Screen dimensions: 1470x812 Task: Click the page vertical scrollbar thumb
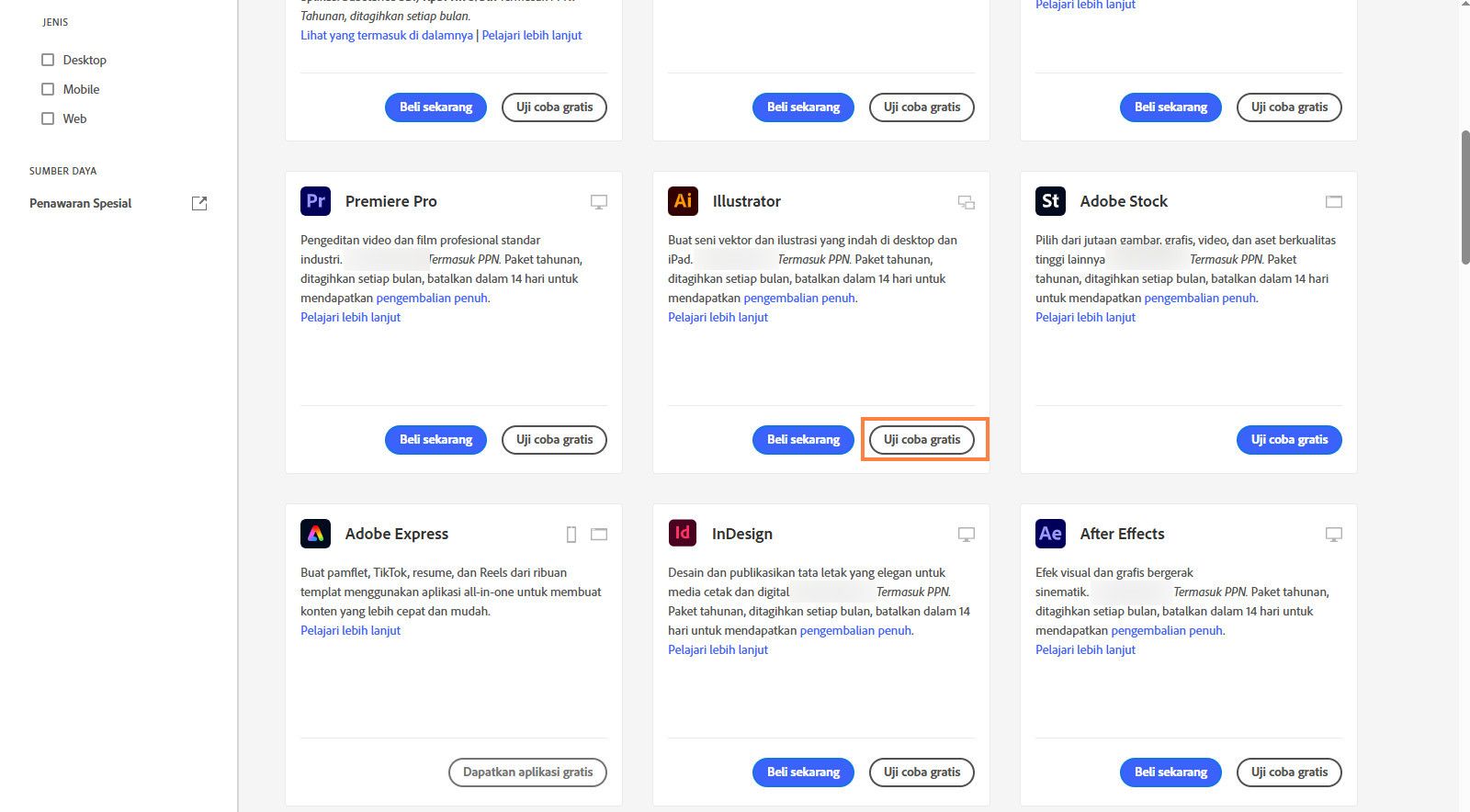tap(1464, 197)
